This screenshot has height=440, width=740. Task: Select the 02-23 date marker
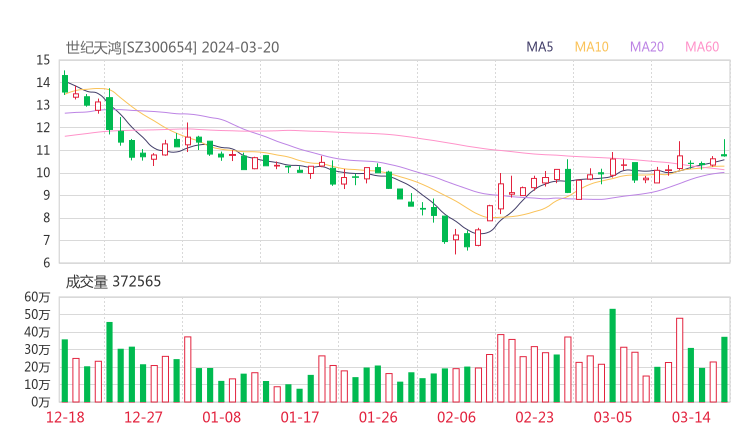point(535,417)
